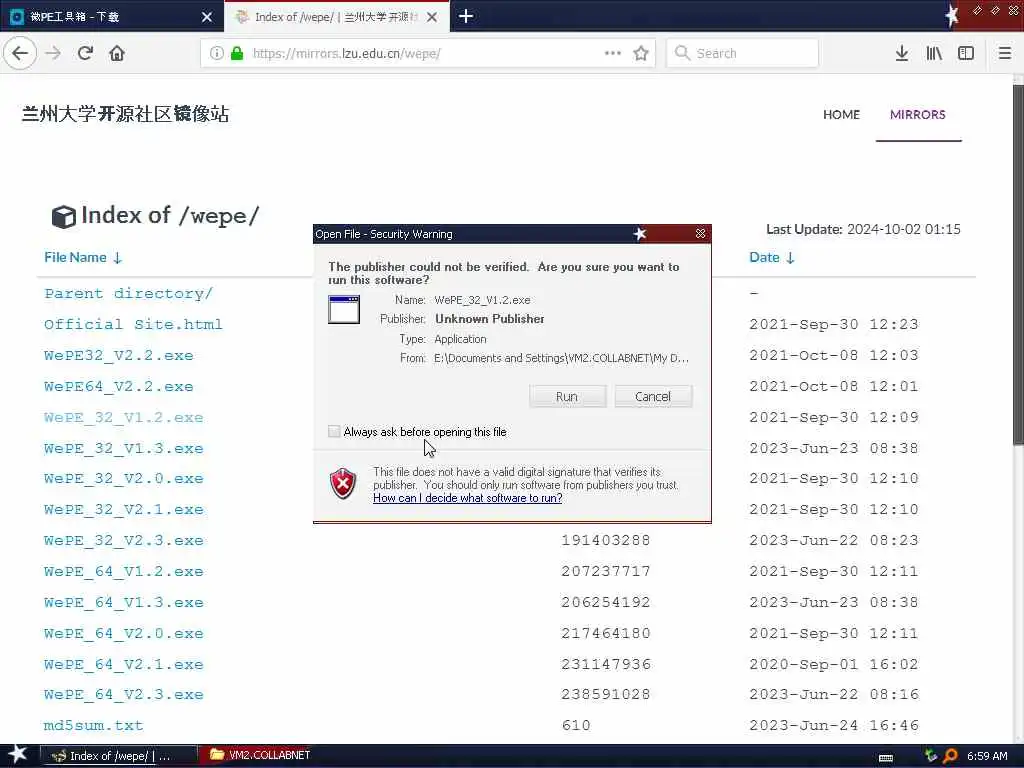Click the magnifier search tray icon
This screenshot has width=1024, height=768.
(950, 756)
